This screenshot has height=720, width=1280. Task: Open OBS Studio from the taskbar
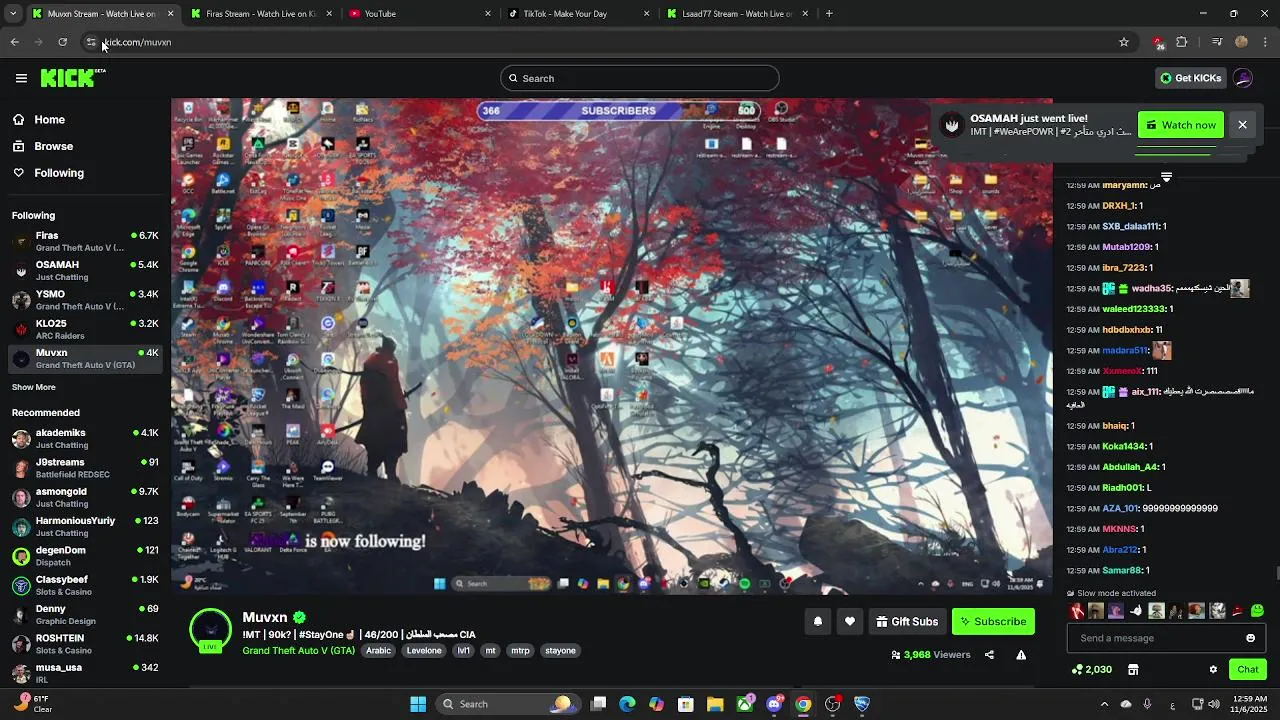(x=832, y=704)
